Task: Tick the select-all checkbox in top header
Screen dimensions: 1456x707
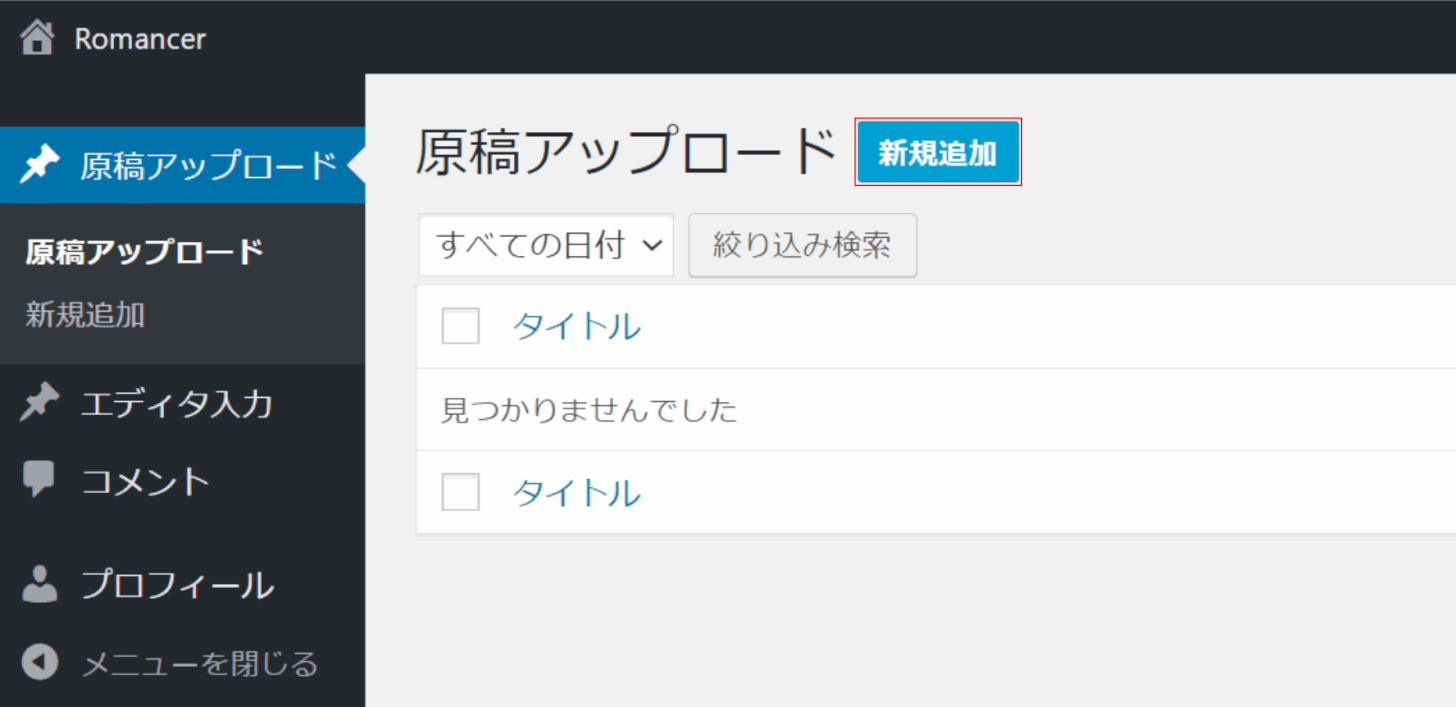Action: pos(460,326)
